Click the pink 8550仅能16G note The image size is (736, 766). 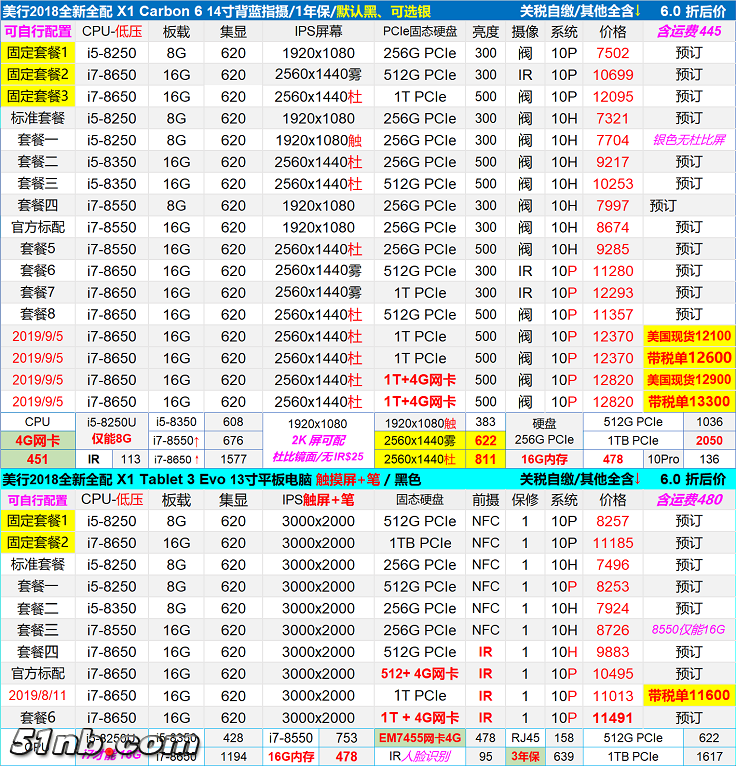pyautogui.click(x=688, y=630)
